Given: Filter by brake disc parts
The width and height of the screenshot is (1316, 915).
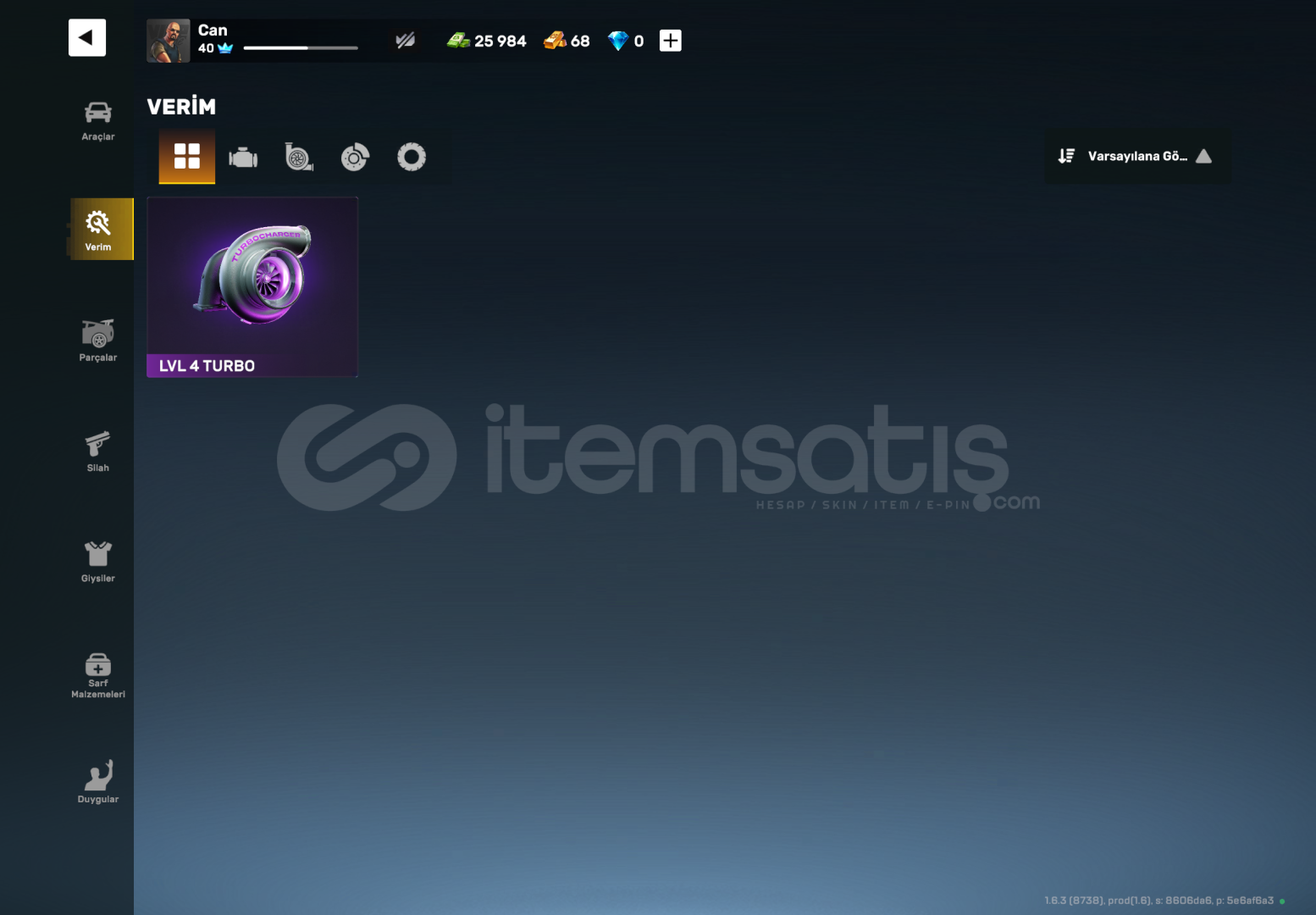Looking at the screenshot, I should point(355,157).
